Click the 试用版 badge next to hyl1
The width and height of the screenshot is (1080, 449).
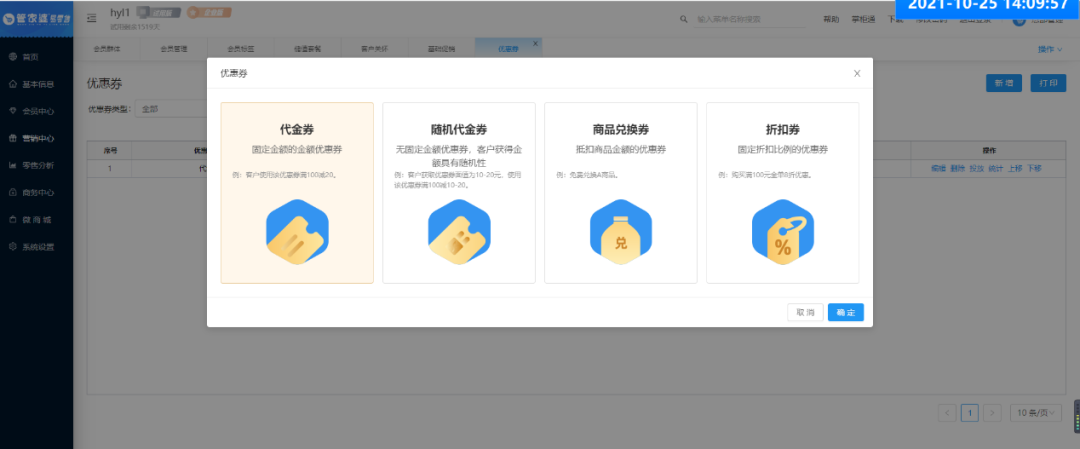pyautogui.click(x=158, y=12)
